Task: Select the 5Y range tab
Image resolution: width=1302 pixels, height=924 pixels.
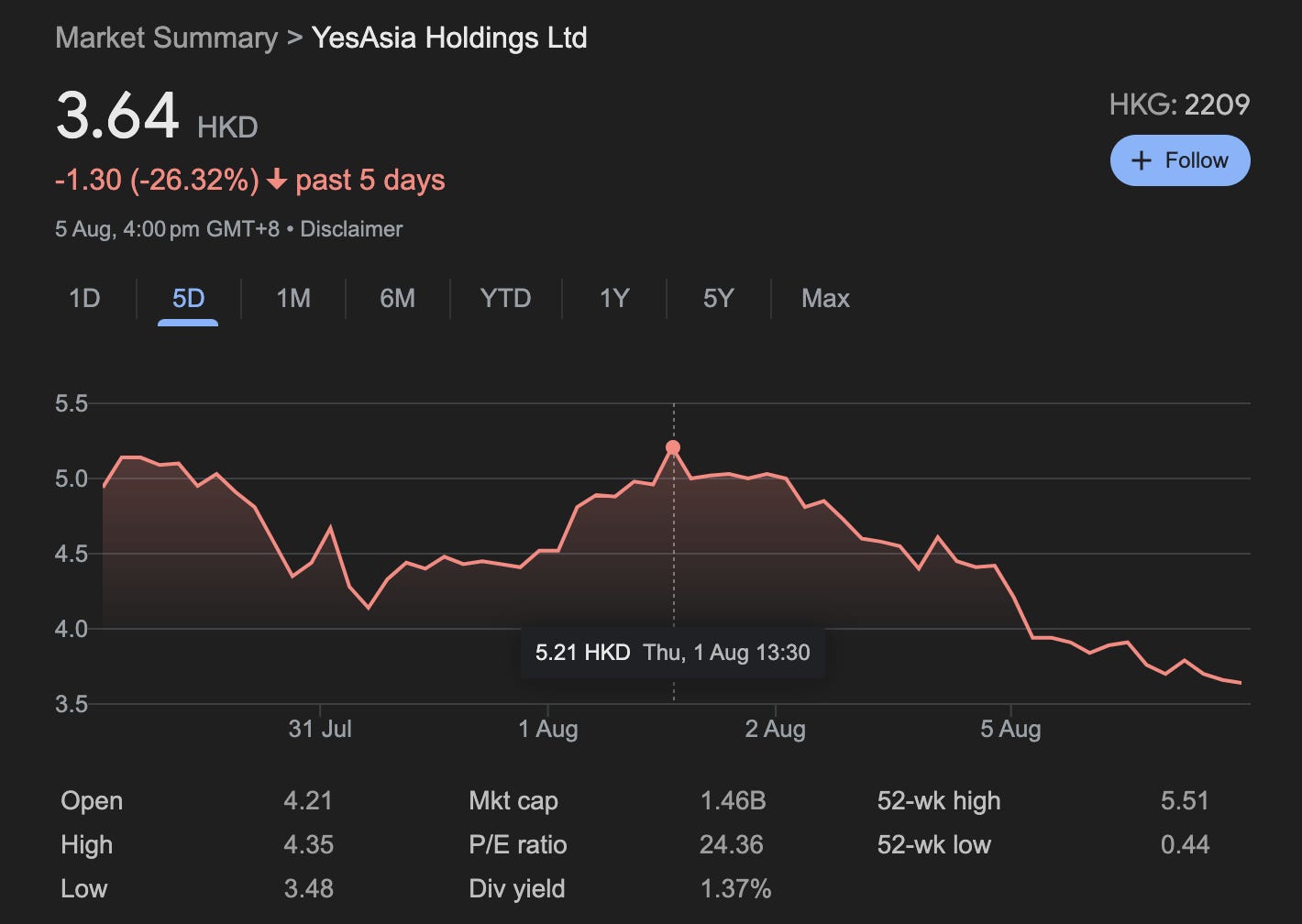Action: (718, 299)
